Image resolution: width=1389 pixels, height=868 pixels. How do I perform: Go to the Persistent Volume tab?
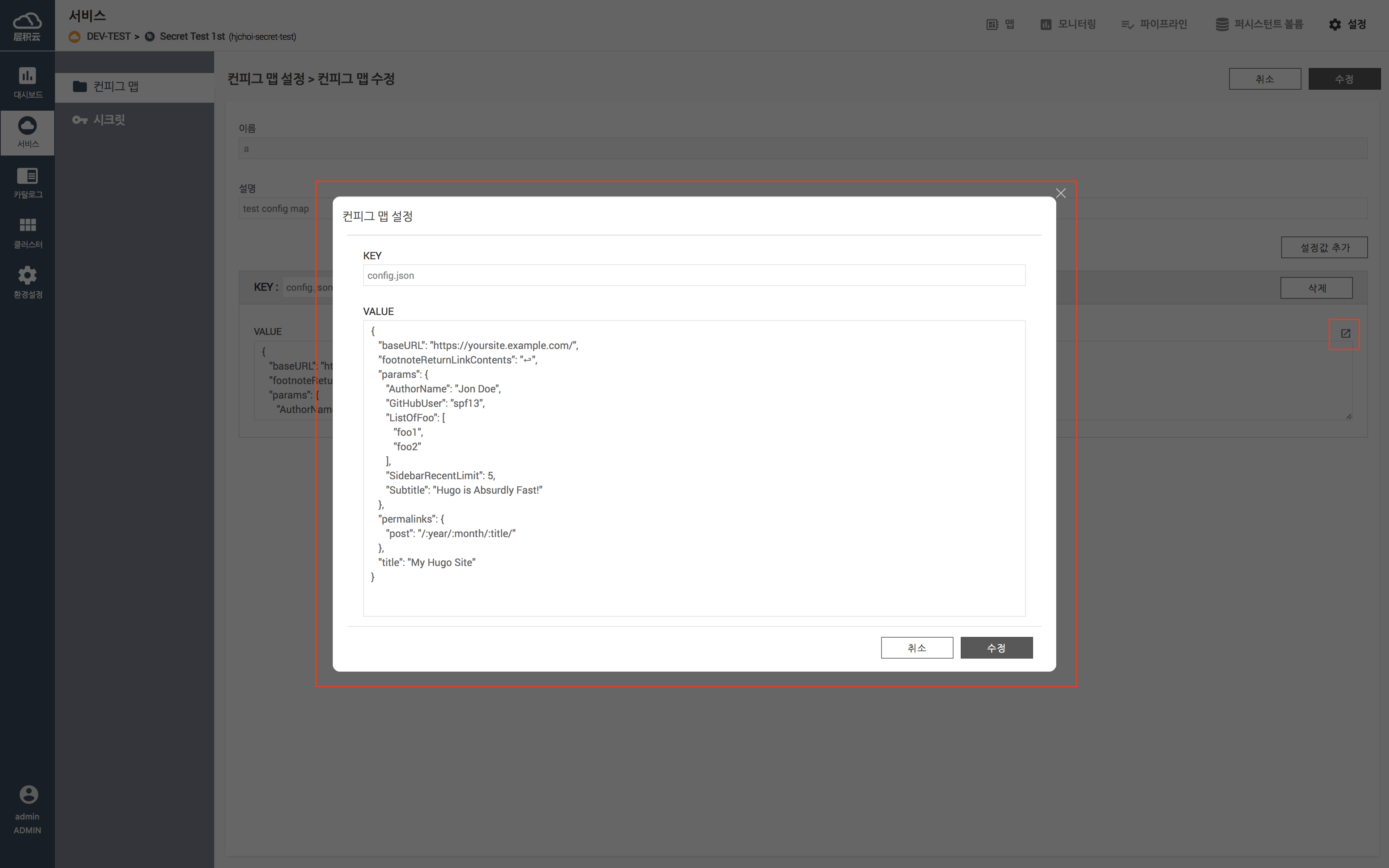click(x=1259, y=24)
